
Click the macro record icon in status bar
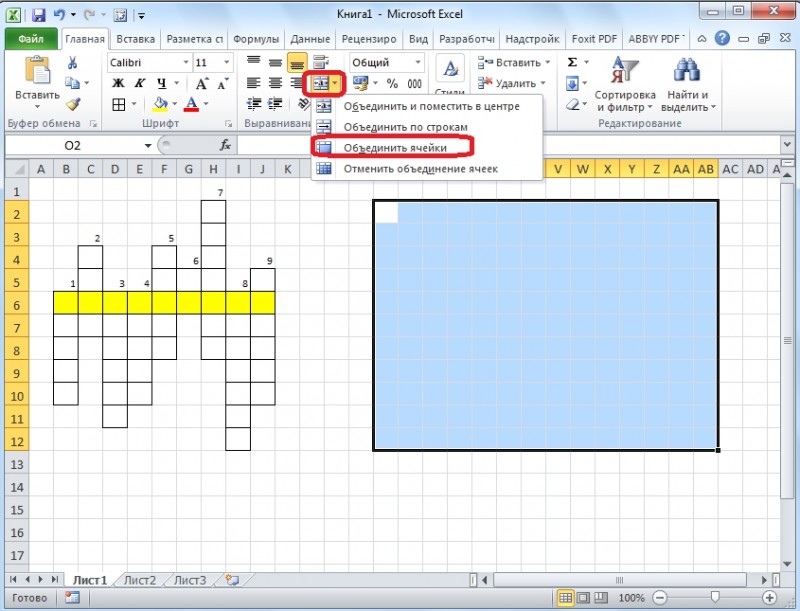pos(72,598)
